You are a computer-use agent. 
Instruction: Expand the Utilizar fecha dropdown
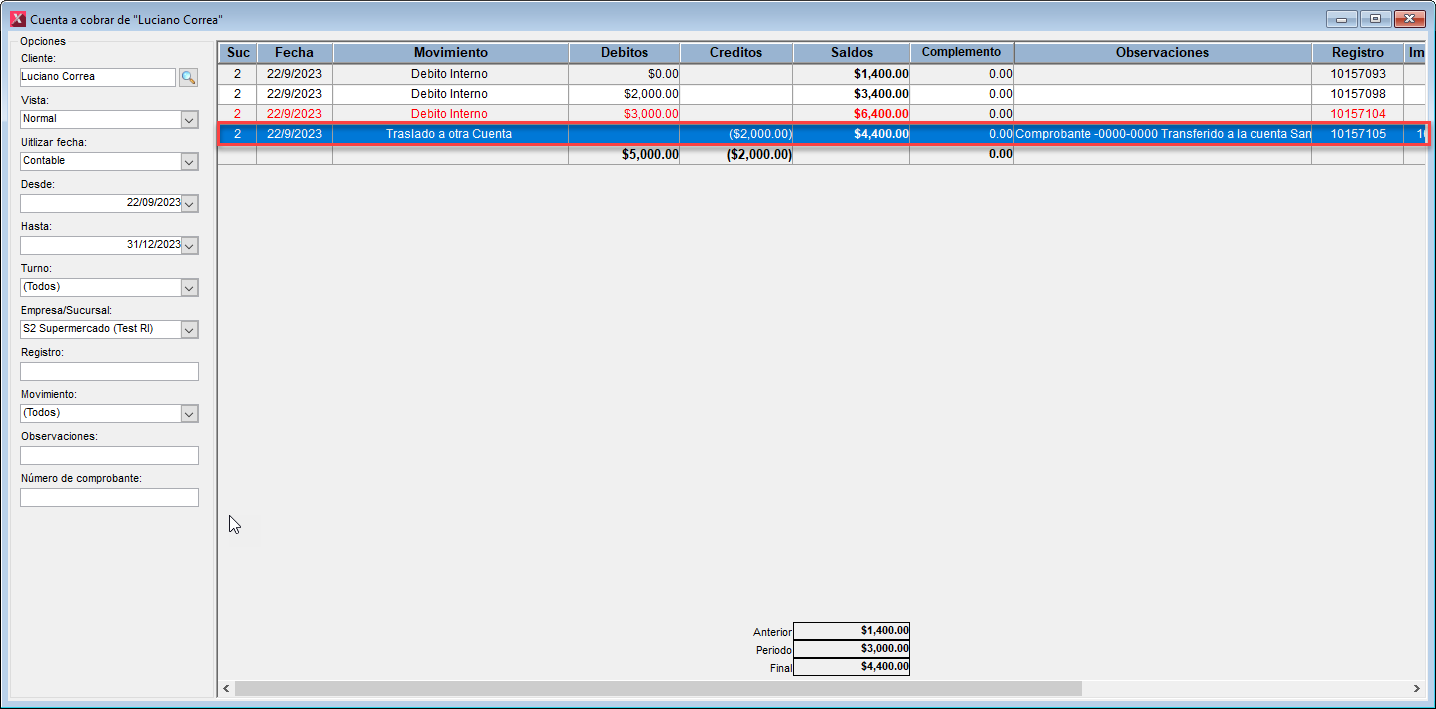189,161
